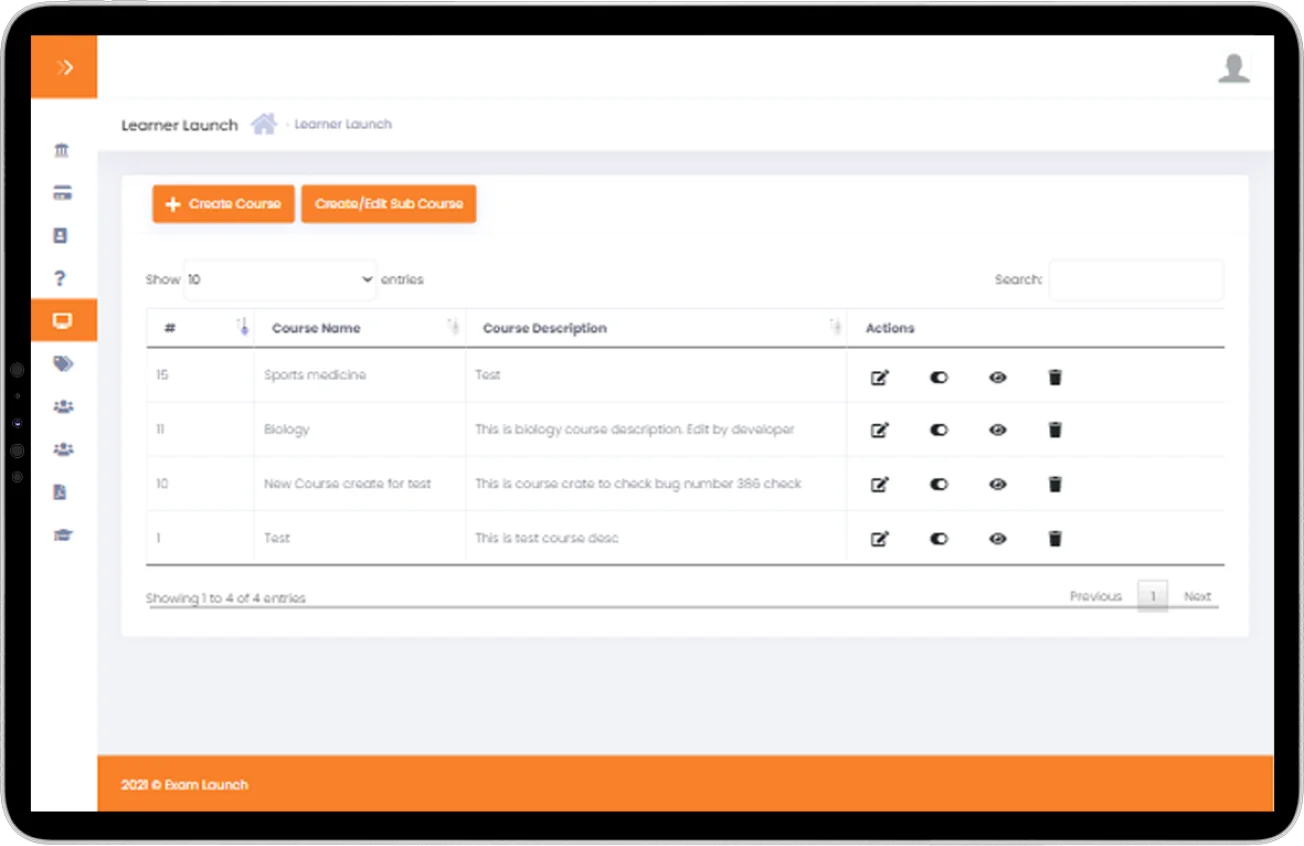The height and width of the screenshot is (846, 1304).
Task: Select the active monitor sidebar menu item
Action: click(63, 321)
